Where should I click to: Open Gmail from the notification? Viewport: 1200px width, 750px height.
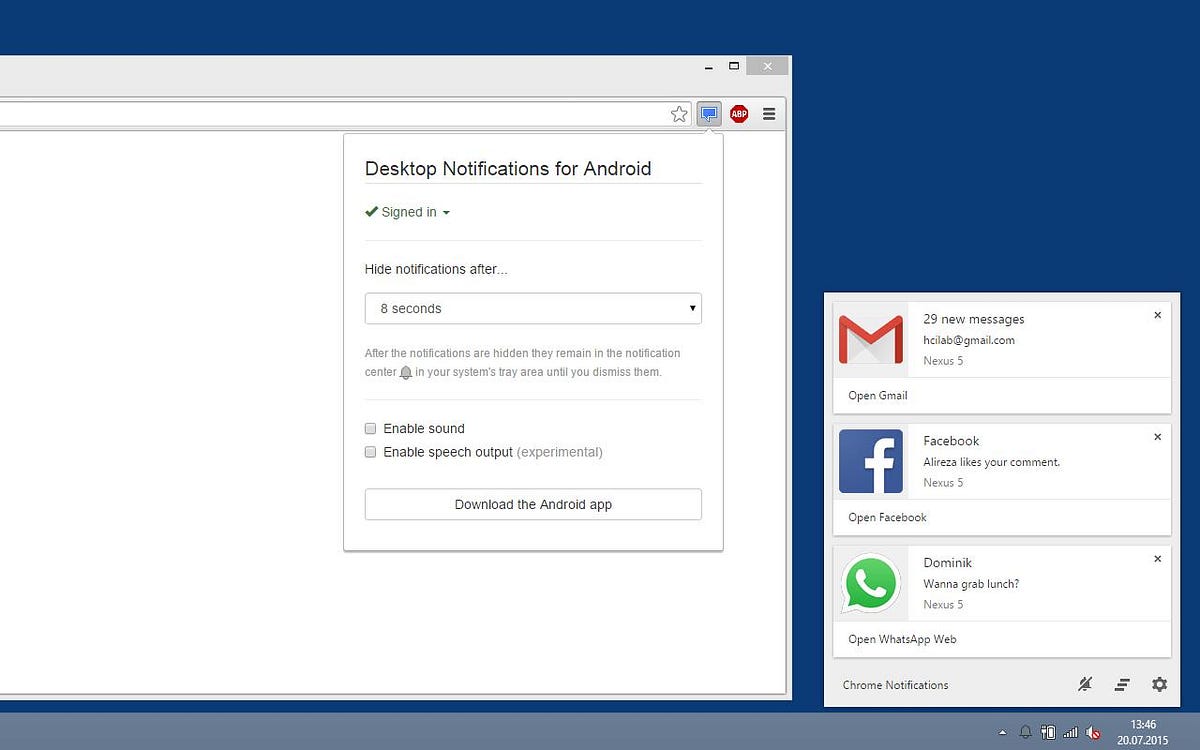tap(877, 395)
